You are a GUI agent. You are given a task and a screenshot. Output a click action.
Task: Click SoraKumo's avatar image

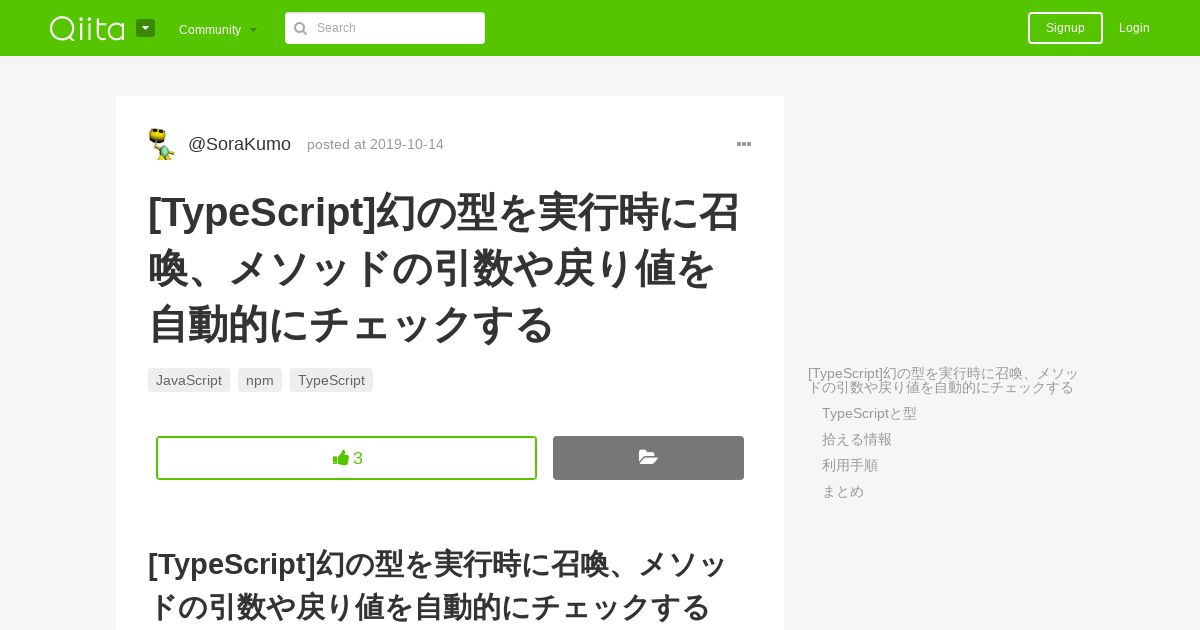pyautogui.click(x=162, y=144)
